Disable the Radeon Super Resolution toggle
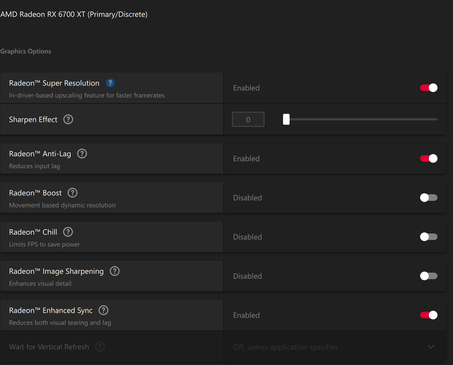Screen dimensions: 453x365 point(429,88)
